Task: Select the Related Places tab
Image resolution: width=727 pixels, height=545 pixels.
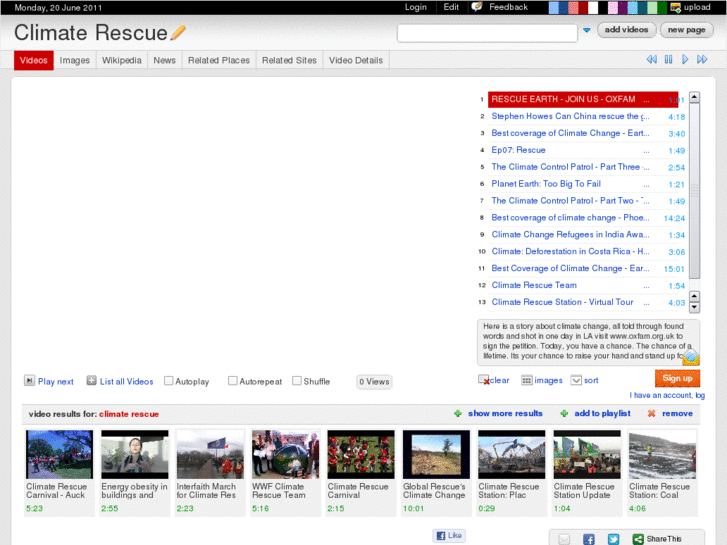Action: (219, 60)
